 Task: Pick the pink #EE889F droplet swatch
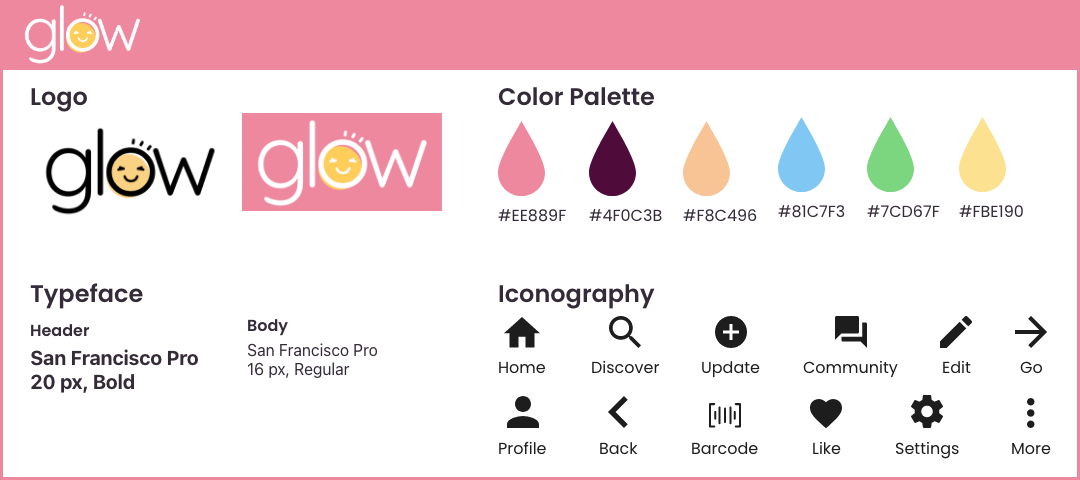click(521, 159)
